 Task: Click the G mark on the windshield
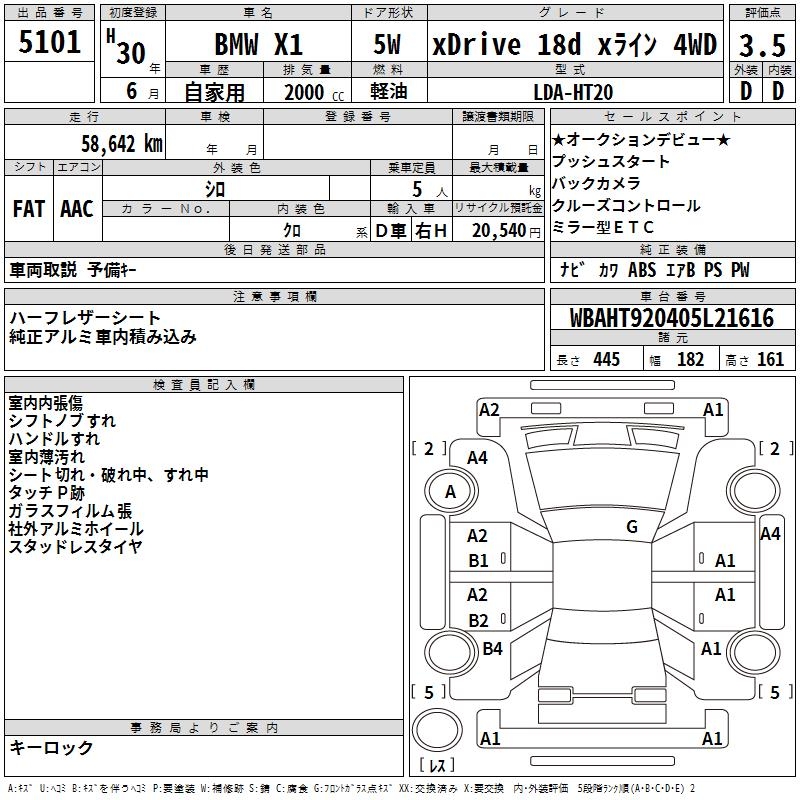tap(631, 527)
